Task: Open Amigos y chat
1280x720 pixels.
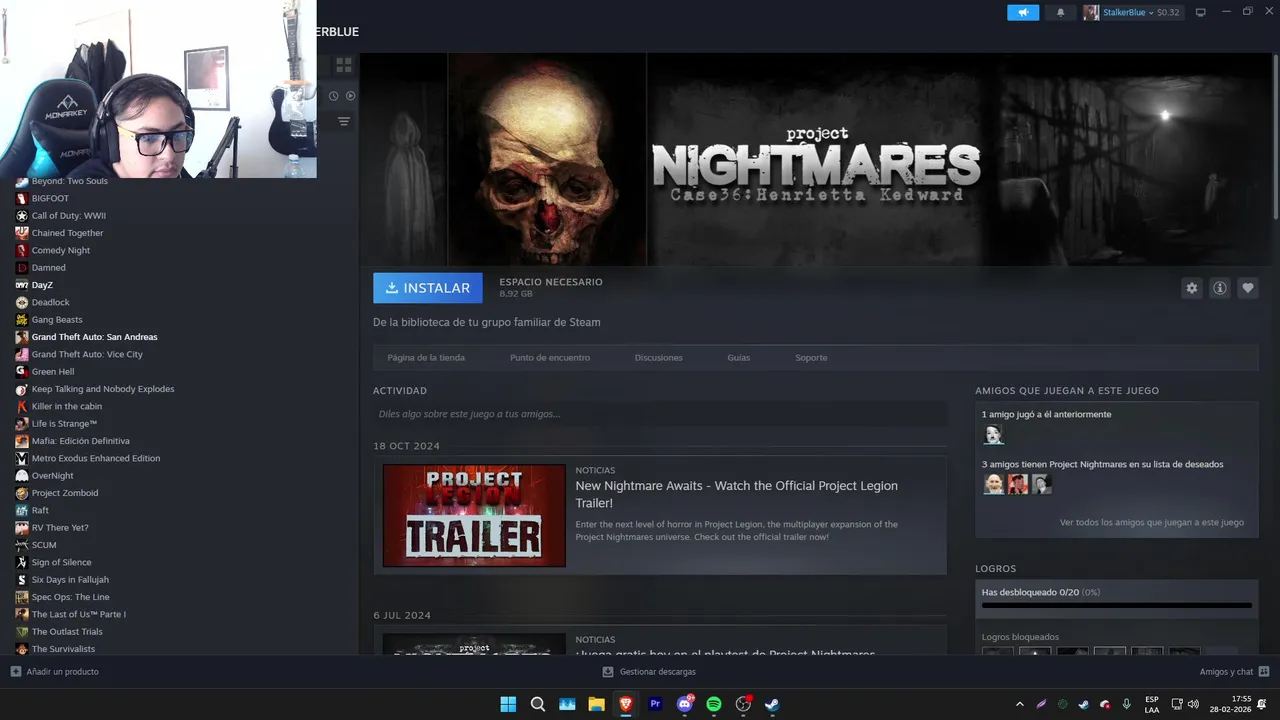Action: click(x=1234, y=672)
